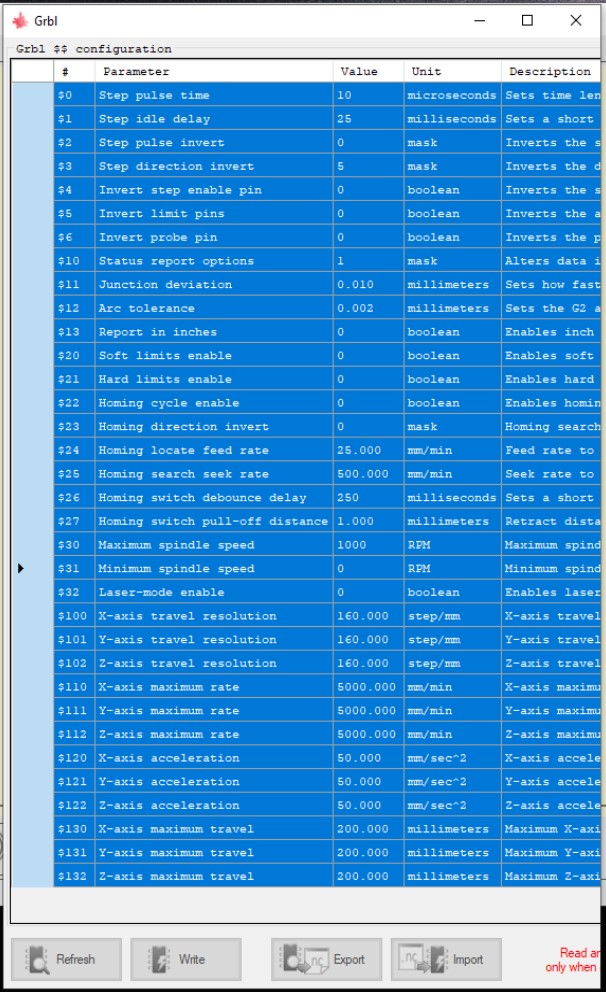606x992 pixels.
Task: Click the Hard limits enable parameter
Action: tap(214, 379)
